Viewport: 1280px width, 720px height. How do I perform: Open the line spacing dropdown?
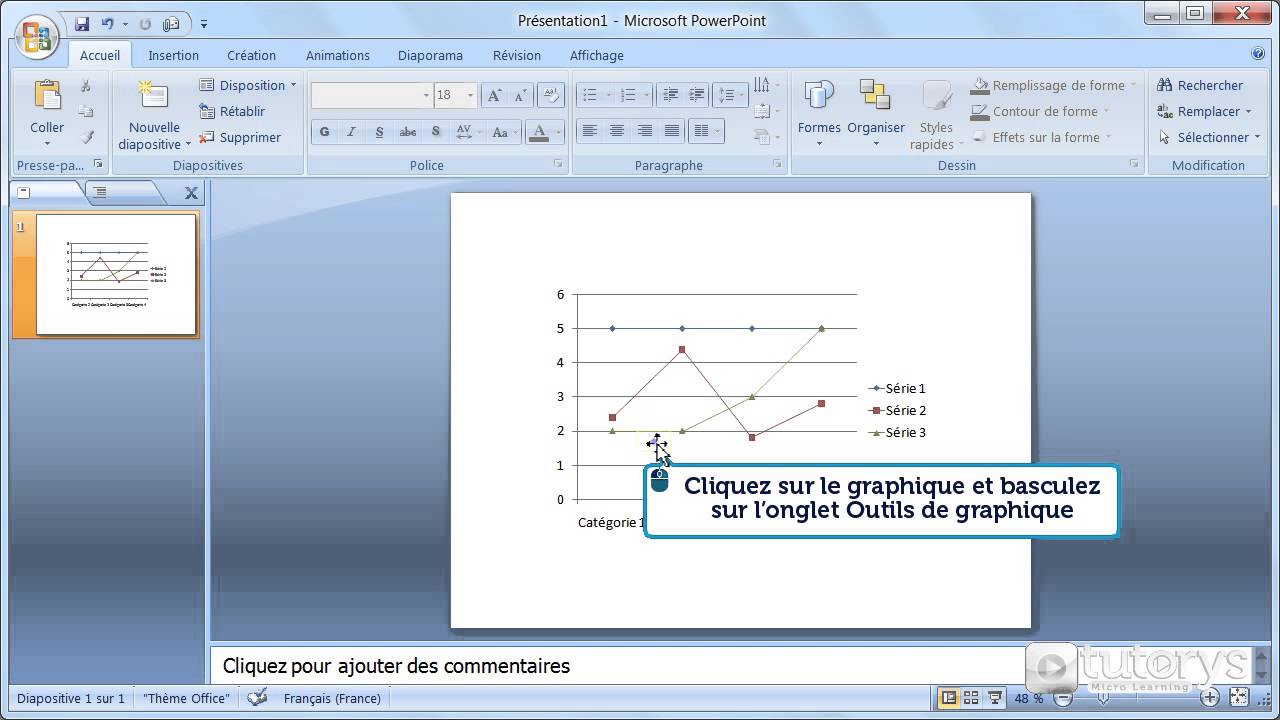coord(730,95)
